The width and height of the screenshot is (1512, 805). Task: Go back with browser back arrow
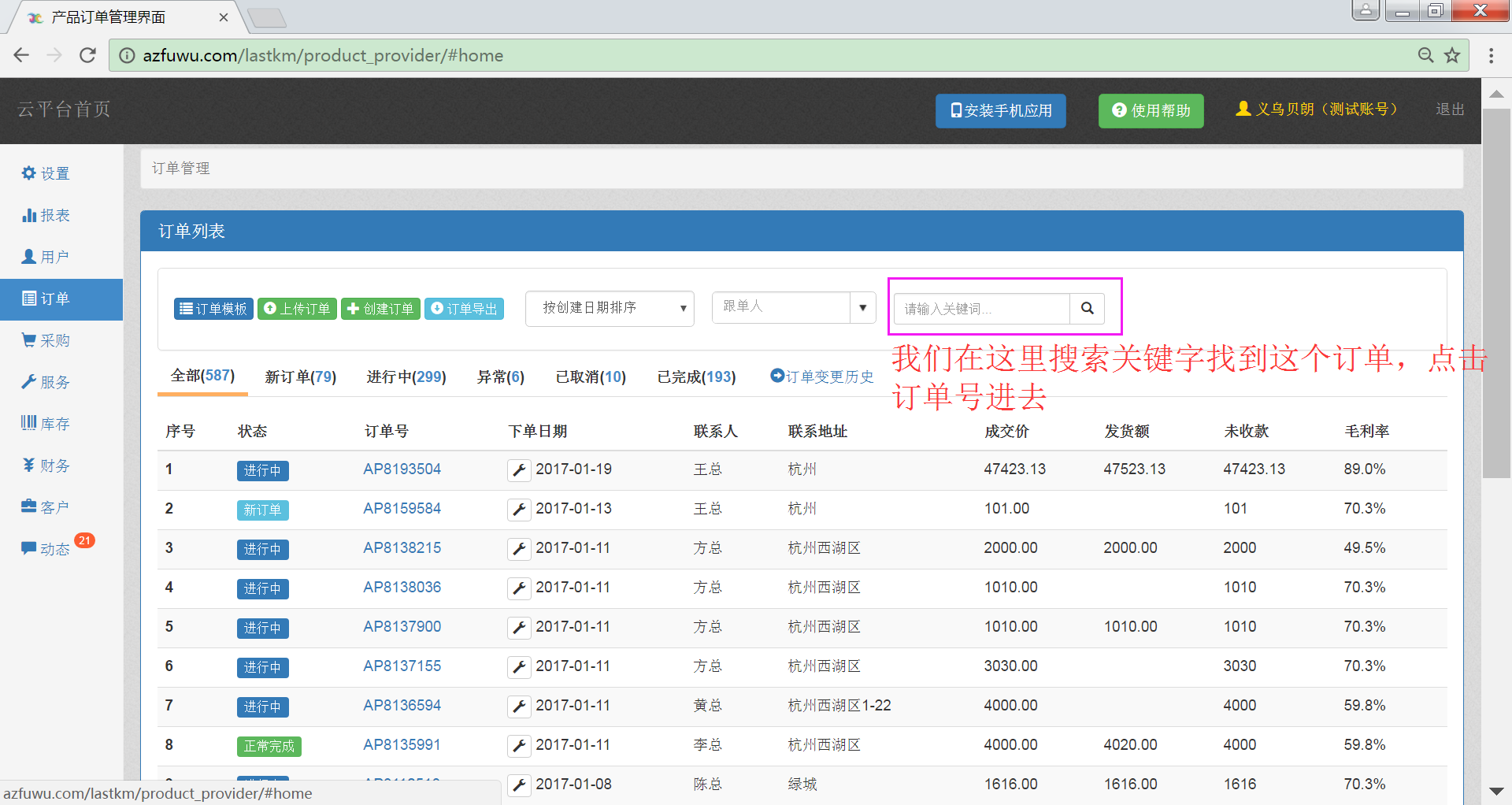21,55
